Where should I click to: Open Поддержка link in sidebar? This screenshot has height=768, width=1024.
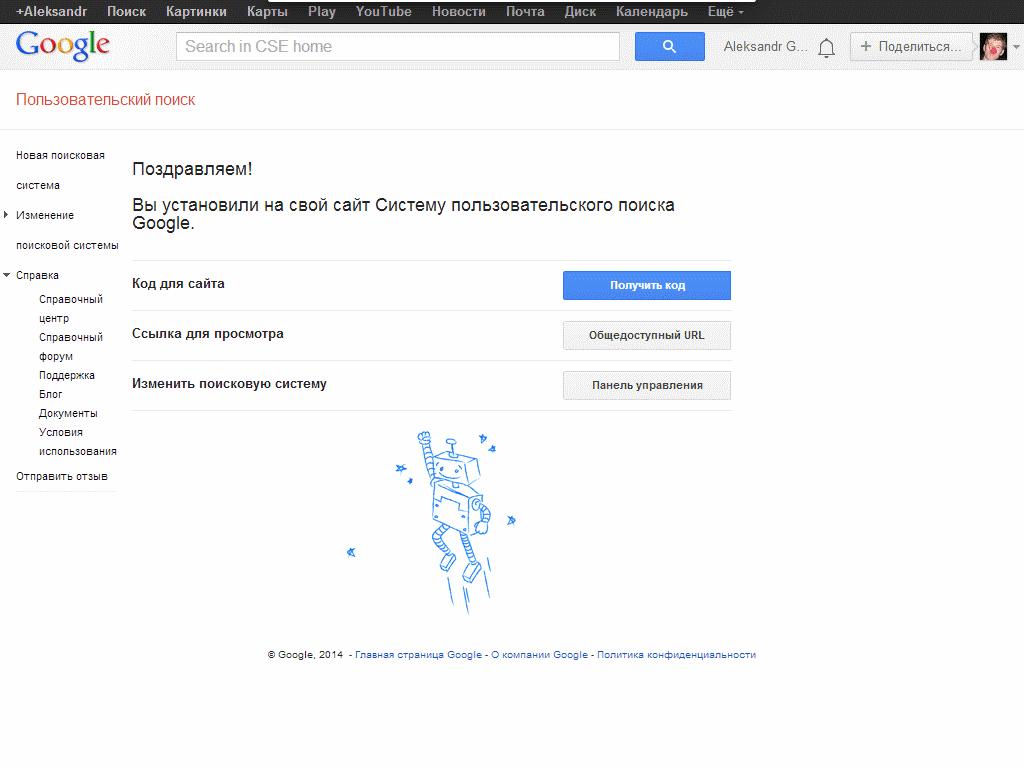pos(67,376)
